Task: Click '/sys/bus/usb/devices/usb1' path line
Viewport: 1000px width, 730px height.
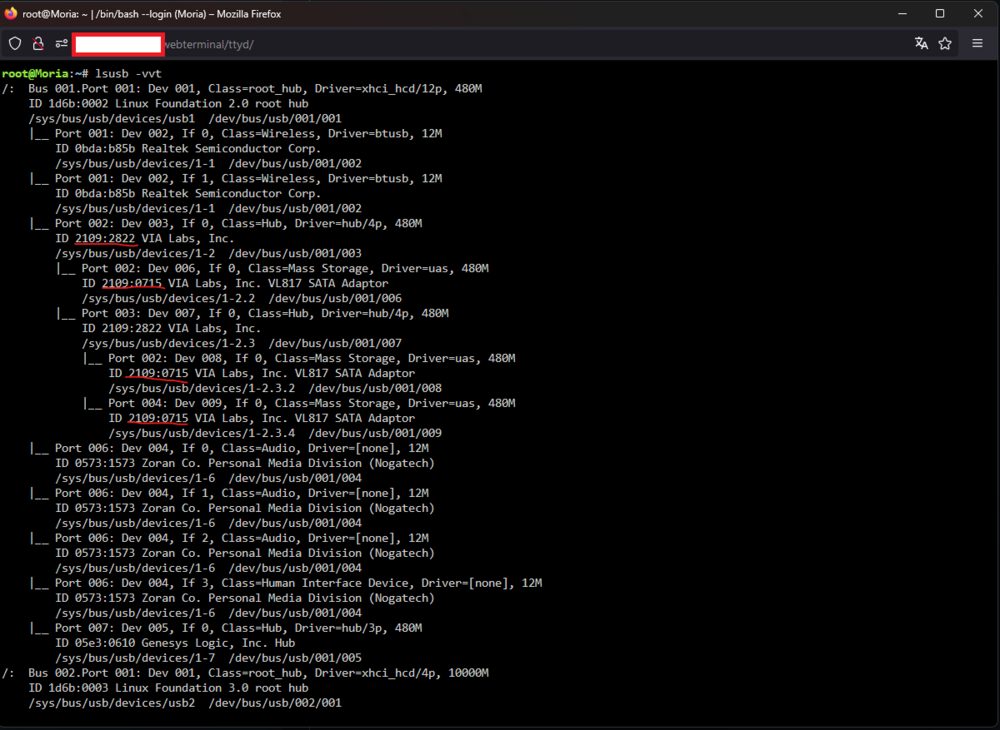Action: tap(185, 119)
